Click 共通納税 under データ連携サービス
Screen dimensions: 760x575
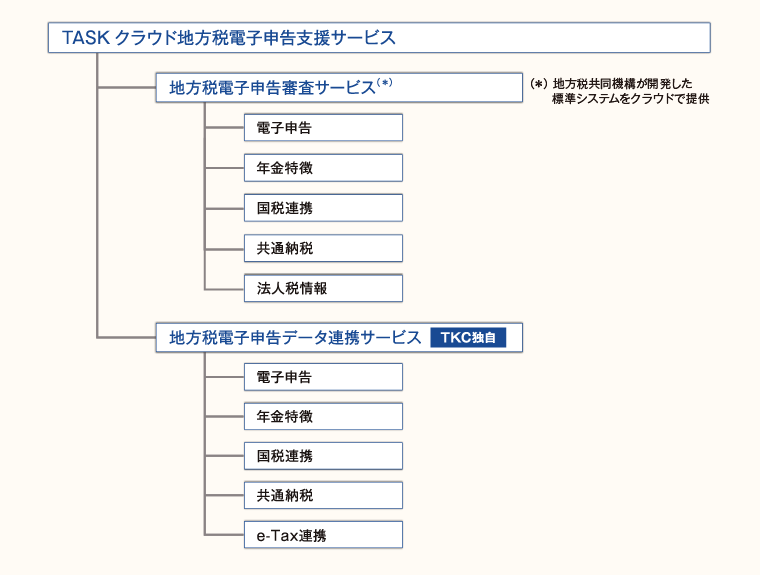[323, 495]
